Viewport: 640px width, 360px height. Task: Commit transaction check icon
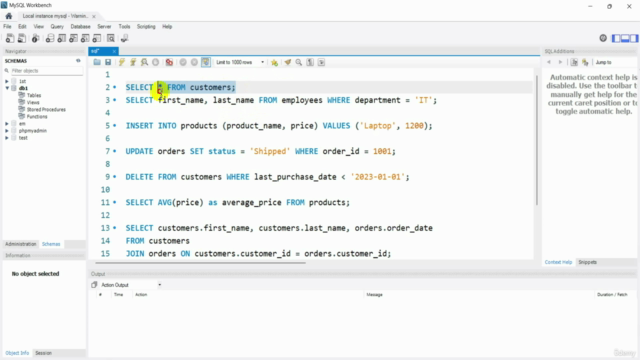tap(183, 62)
